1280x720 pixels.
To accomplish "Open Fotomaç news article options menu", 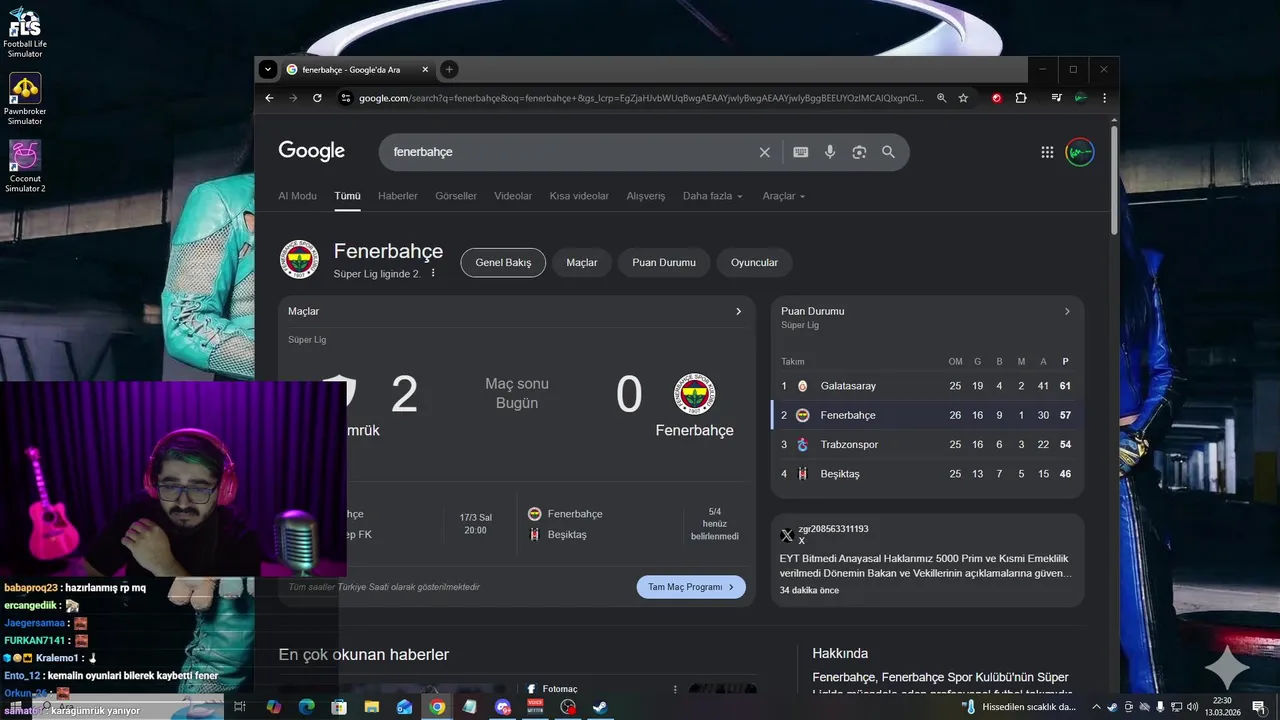I will click(675, 689).
